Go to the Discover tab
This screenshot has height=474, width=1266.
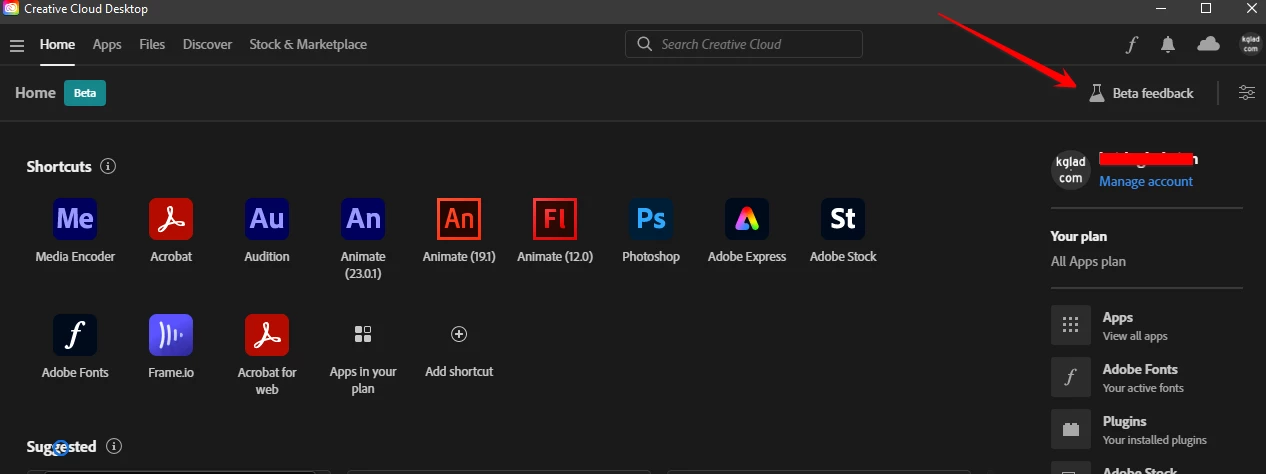207,44
